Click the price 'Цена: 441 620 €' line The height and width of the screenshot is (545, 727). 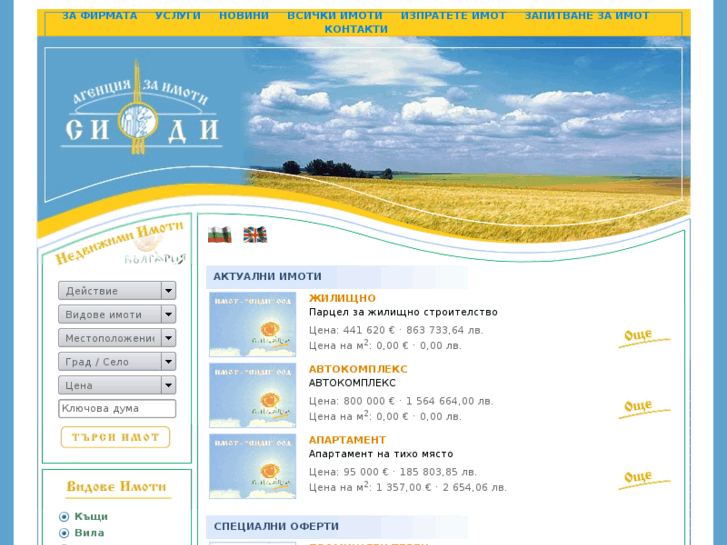click(396, 330)
